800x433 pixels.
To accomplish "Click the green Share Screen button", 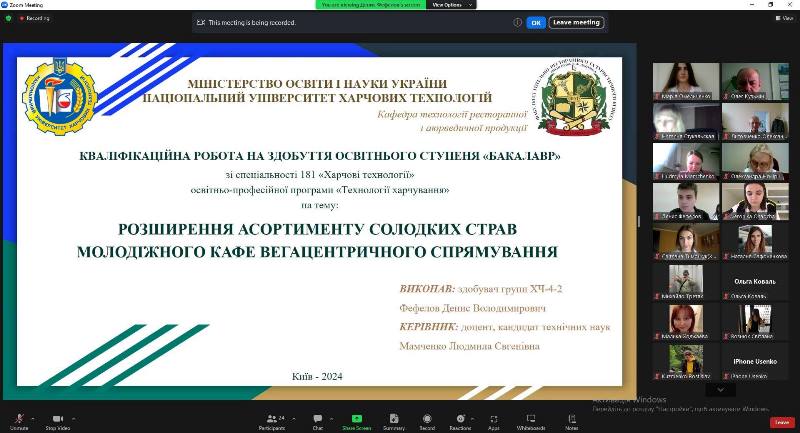I will 357,421.
